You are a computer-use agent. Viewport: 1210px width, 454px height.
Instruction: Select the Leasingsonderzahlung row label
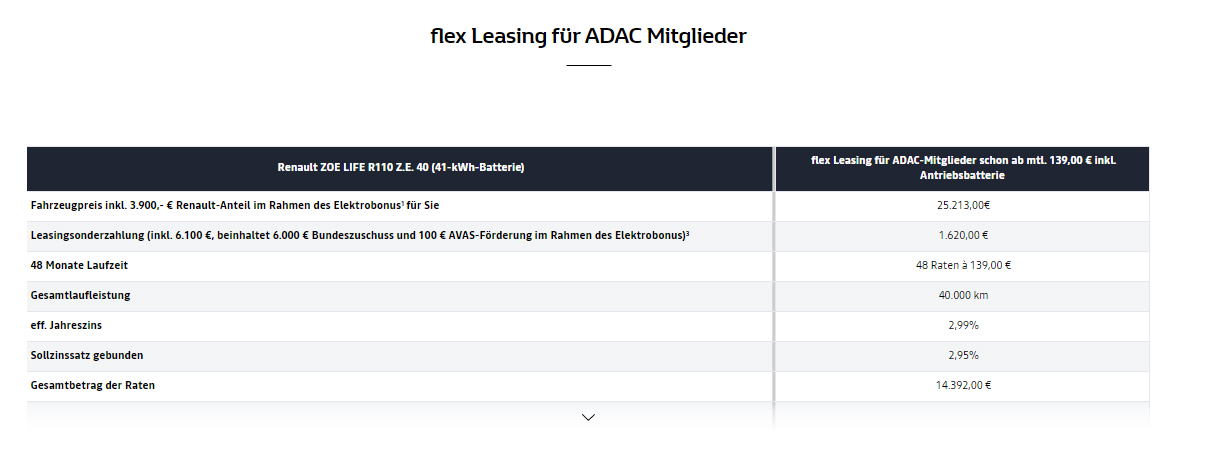pos(360,235)
